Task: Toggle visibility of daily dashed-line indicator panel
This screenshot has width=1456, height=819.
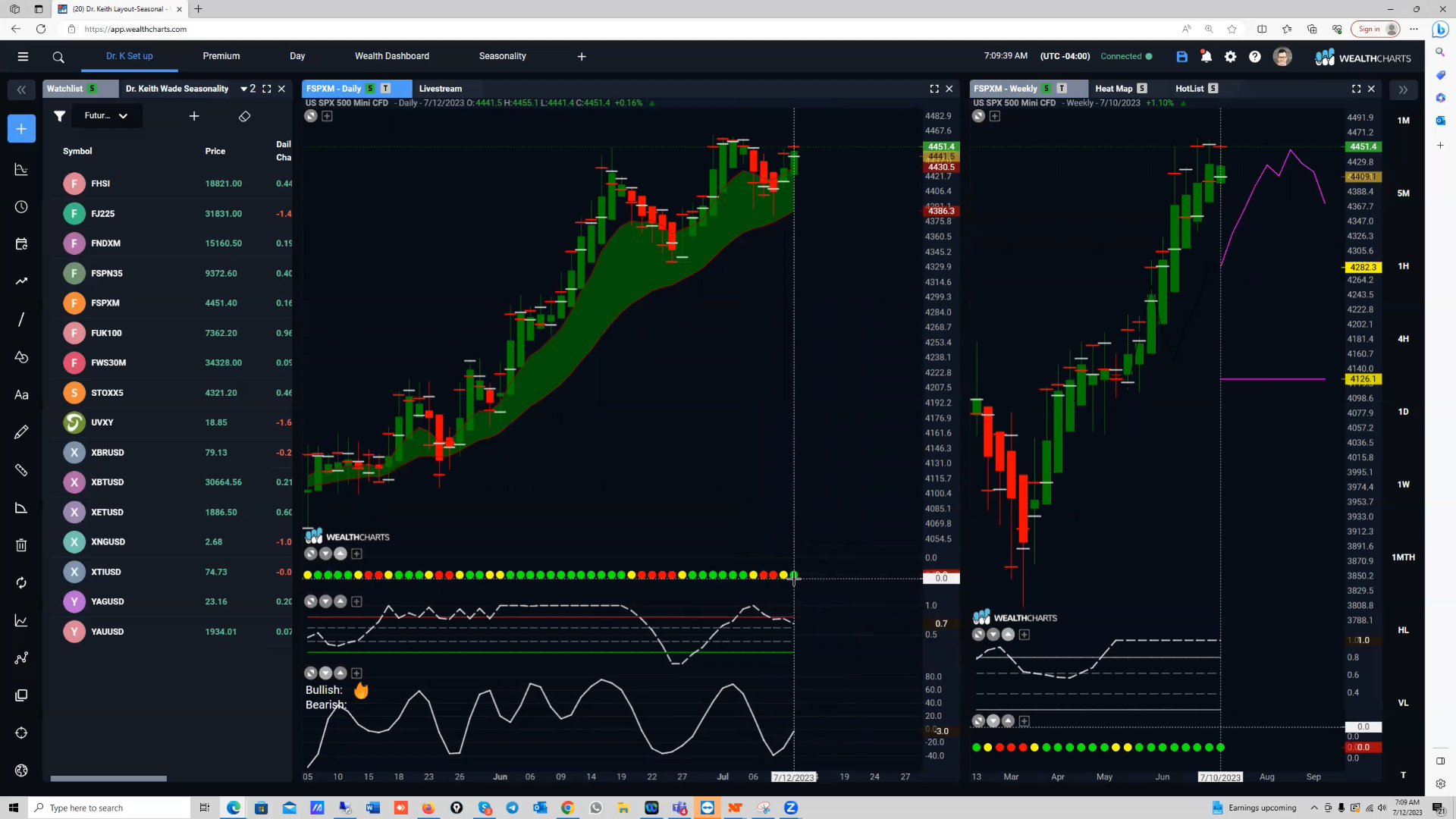Action: pos(311,601)
